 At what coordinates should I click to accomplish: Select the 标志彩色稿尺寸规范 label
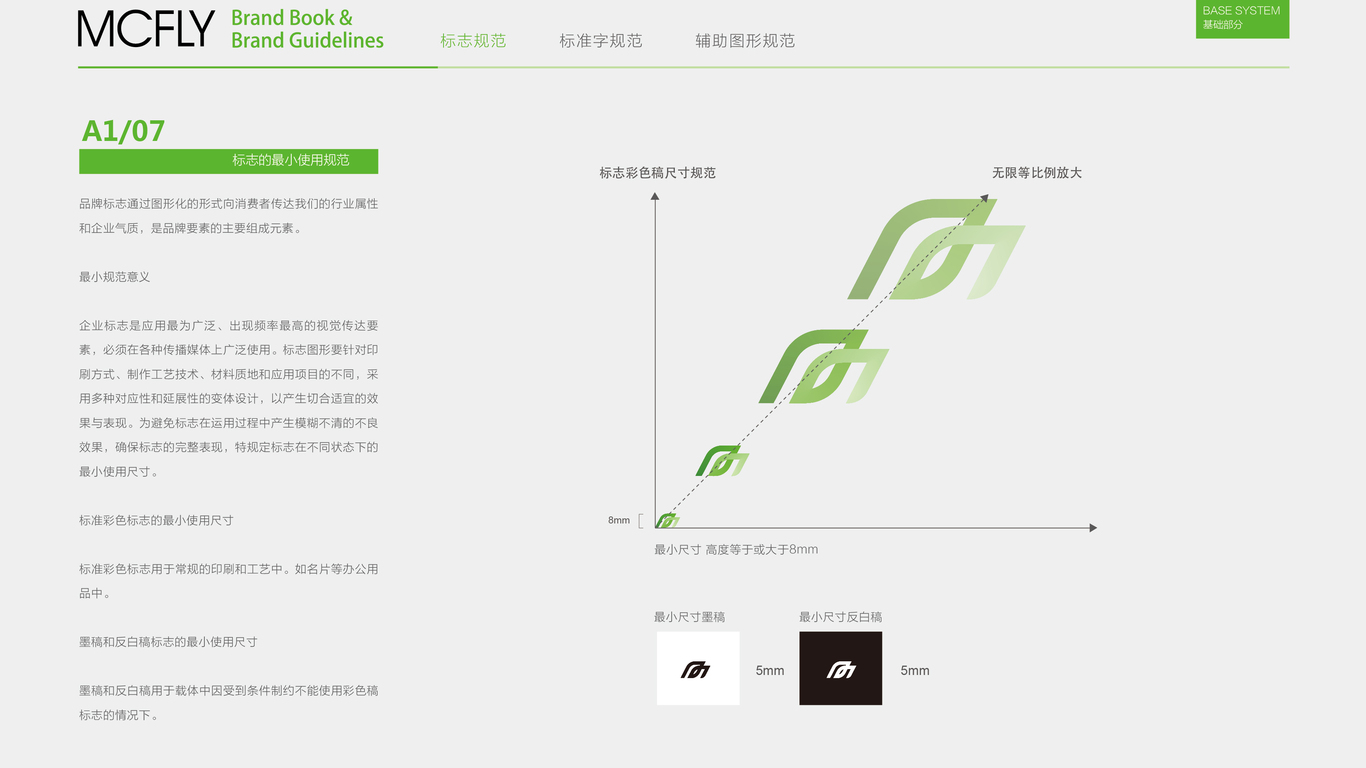(x=657, y=173)
